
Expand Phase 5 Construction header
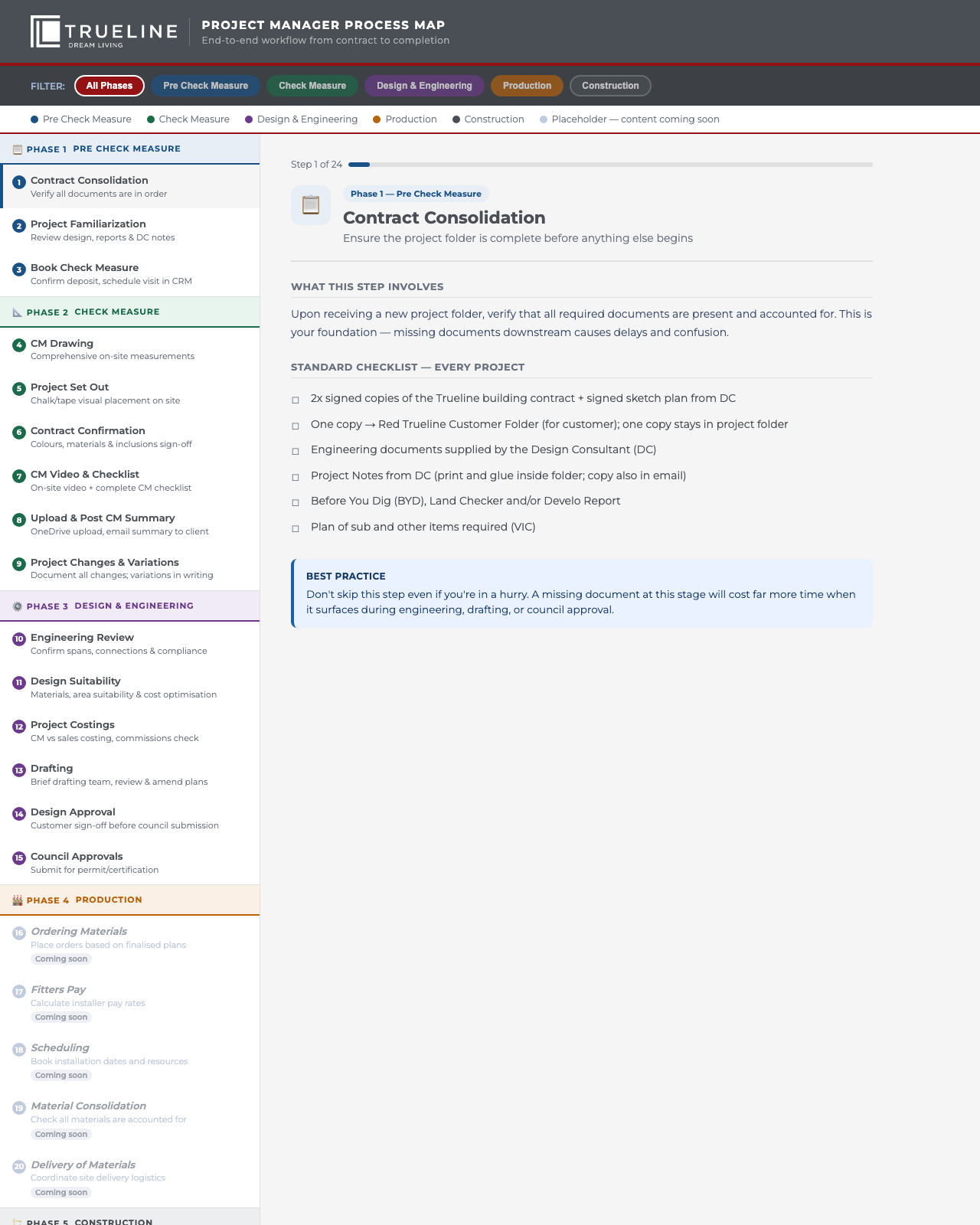pos(129,1217)
